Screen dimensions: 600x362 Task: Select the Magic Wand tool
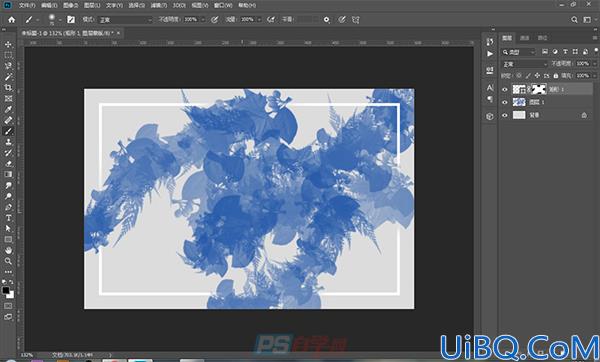pos(8,77)
